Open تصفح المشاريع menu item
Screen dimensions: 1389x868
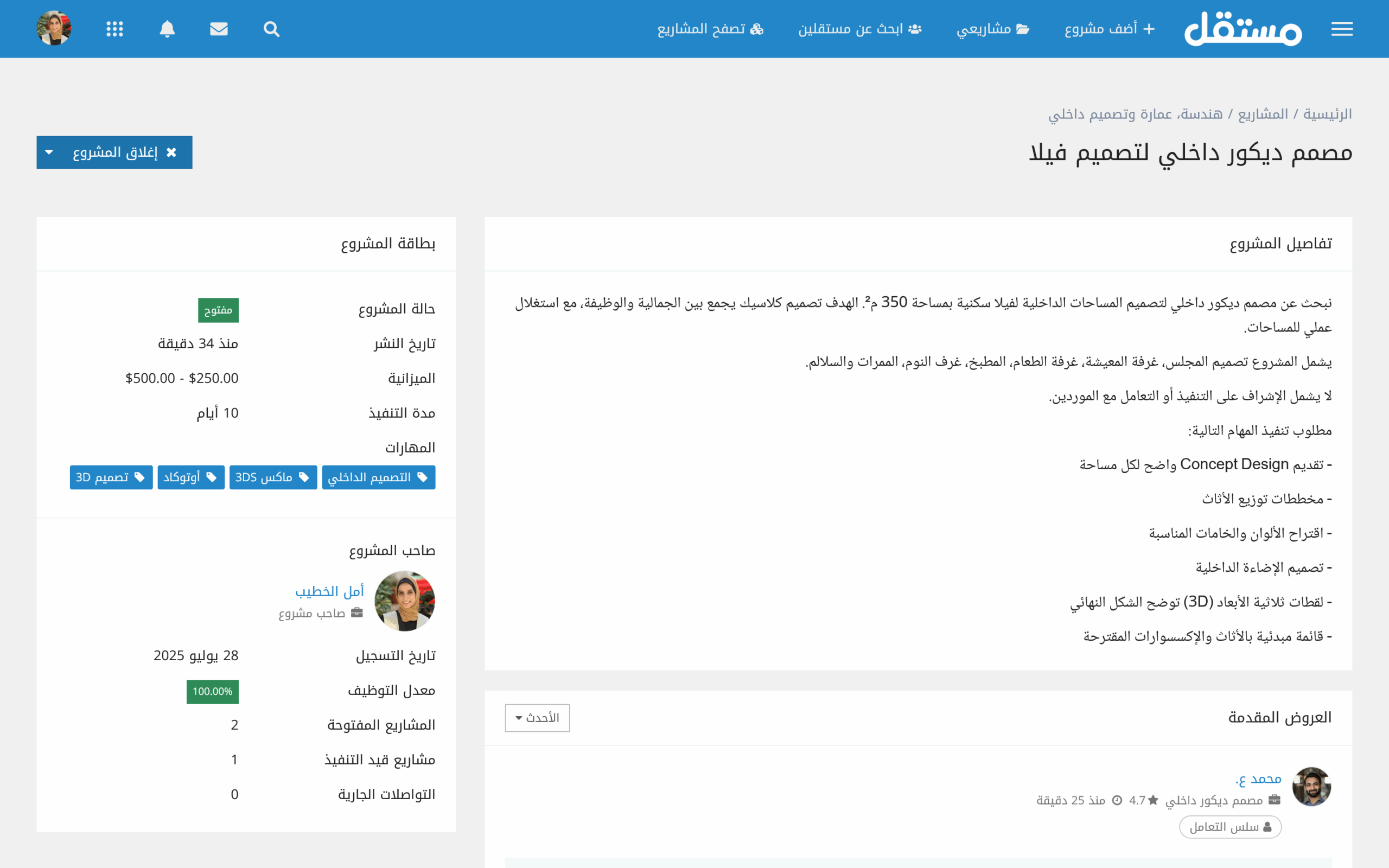click(710, 29)
